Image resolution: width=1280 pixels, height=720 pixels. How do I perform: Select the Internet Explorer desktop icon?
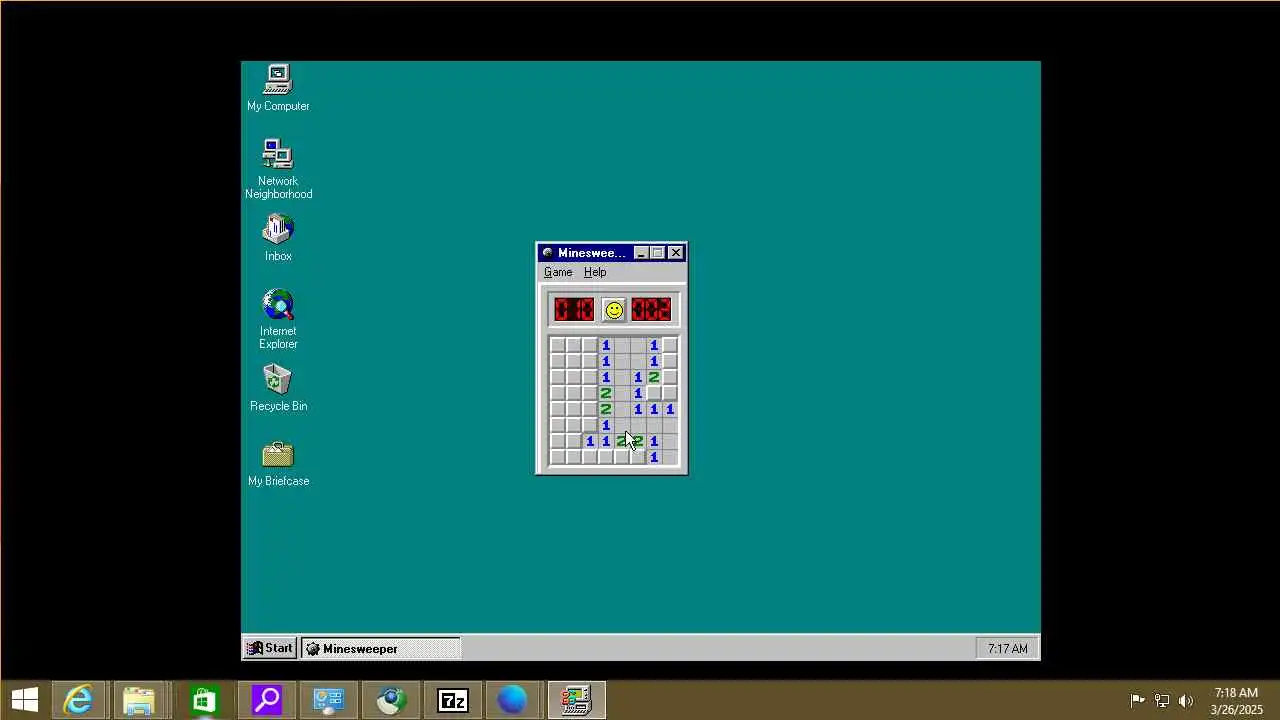(278, 319)
